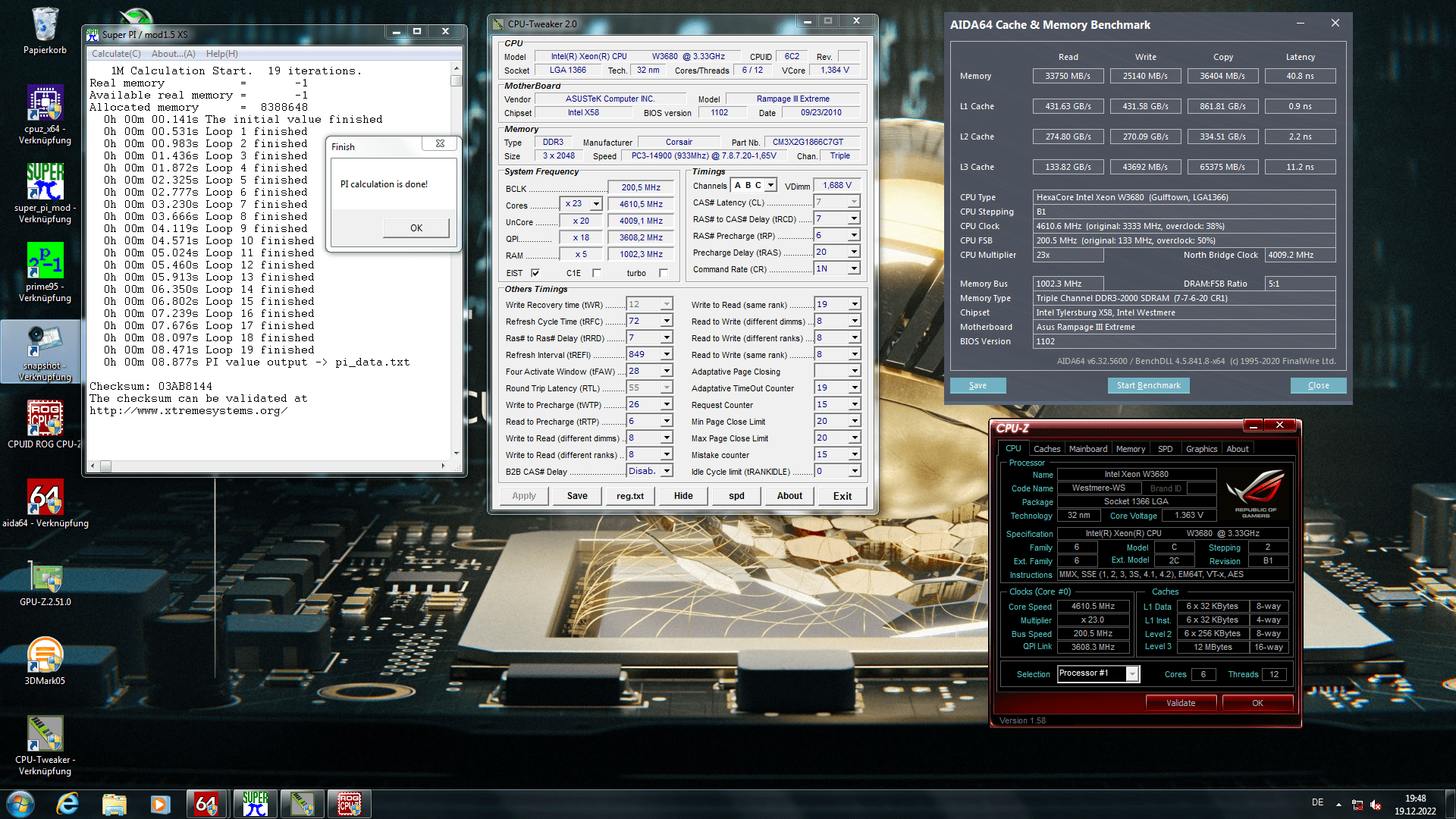The image size is (1456, 819).
Task: Click the DE language indicator in taskbar
Action: point(1317,802)
